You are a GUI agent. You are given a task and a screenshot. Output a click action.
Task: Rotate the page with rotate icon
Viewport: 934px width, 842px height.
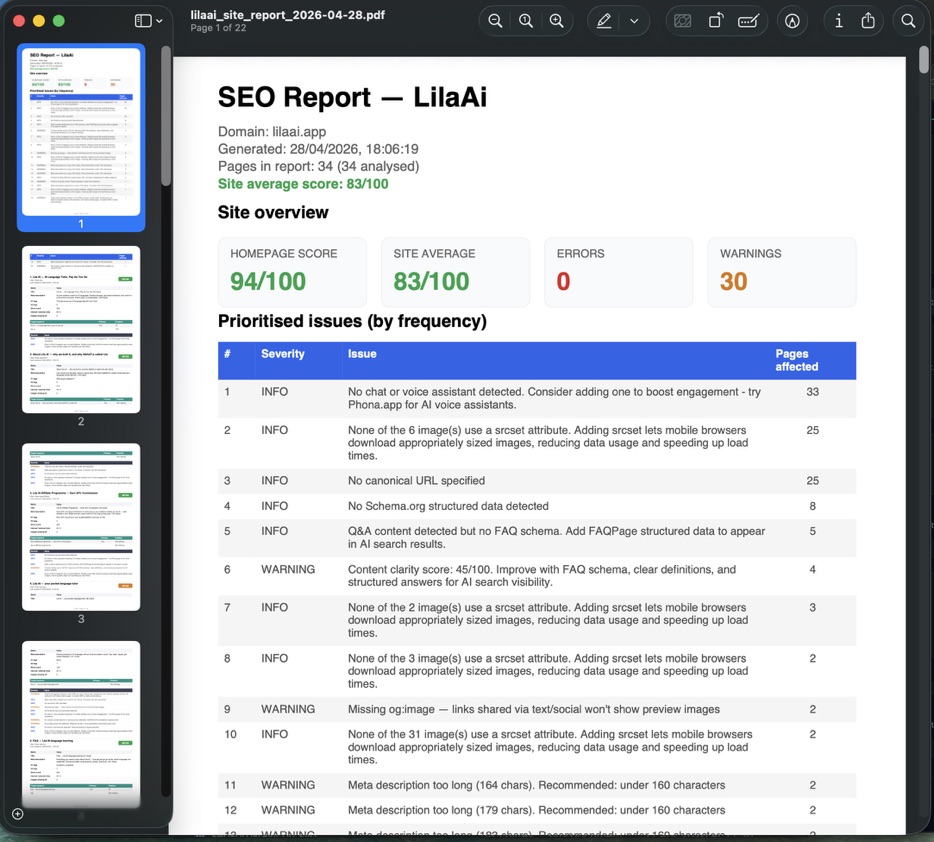(715, 21)
